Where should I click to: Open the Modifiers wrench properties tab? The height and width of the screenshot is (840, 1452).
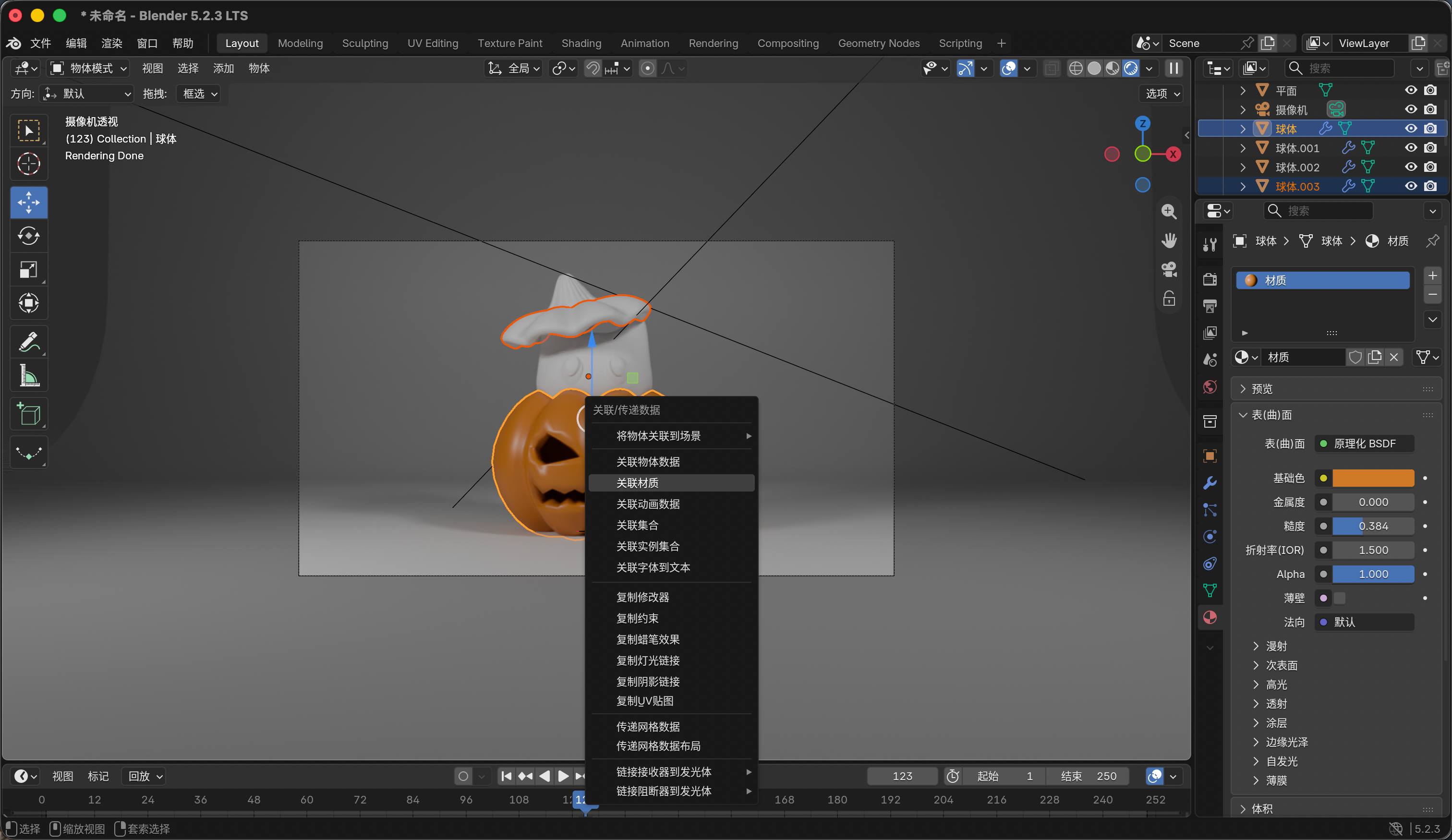click(x=1210, y=483)
